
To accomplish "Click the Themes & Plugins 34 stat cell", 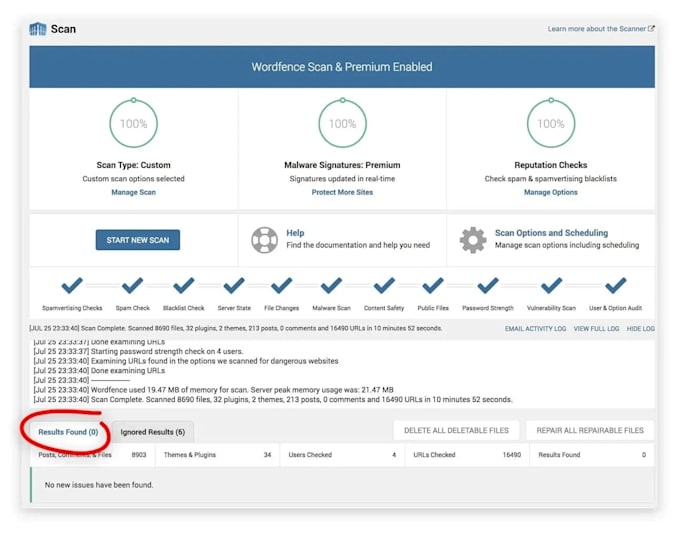I will click(217, 455).
